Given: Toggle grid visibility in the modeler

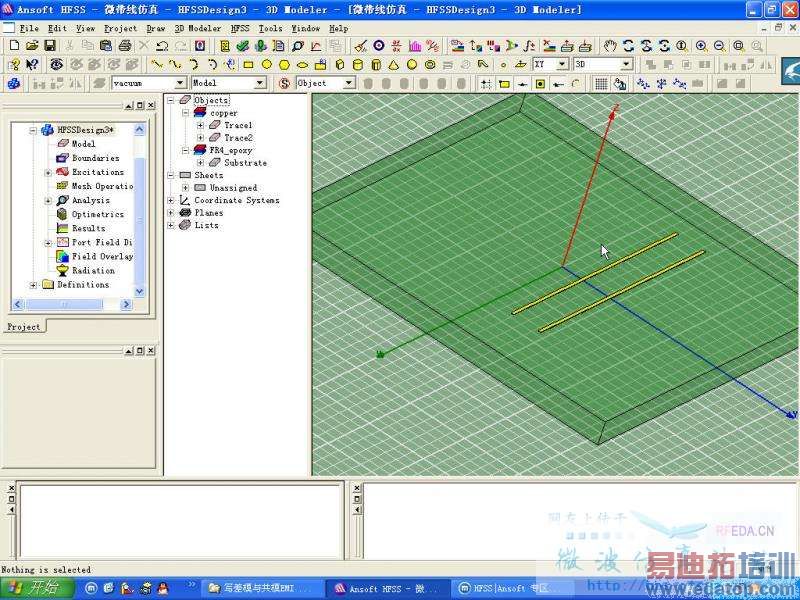Looking at the screenshot, I should [x=602, y=84].
